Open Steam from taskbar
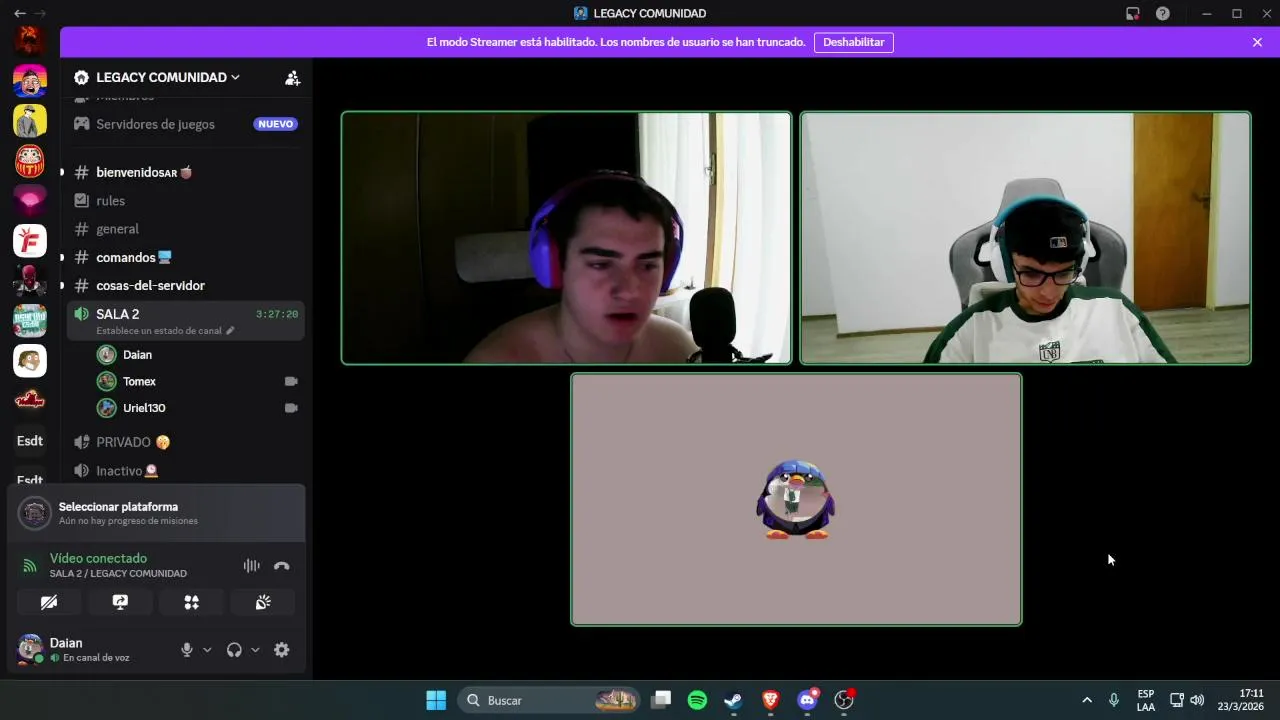This screenshot has width=1280, height=720. click(x=734, y=700)
